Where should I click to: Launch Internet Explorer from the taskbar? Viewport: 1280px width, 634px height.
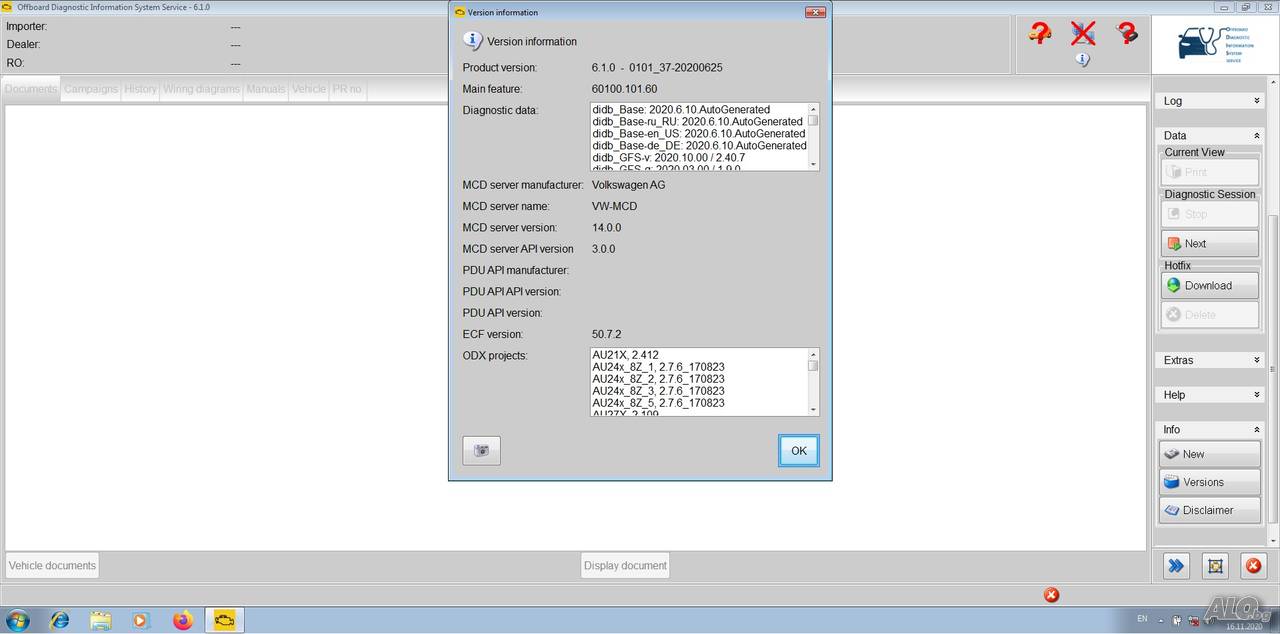[60, 620]
